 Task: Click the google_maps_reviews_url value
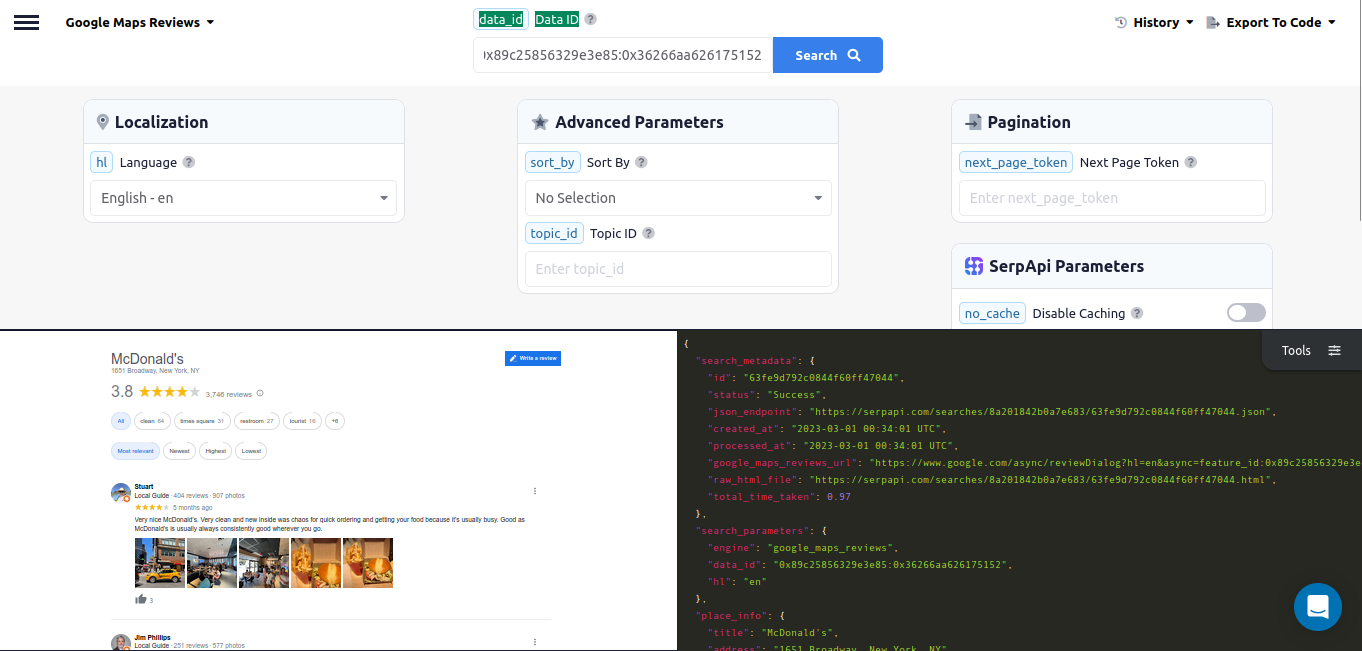pyautogui.click(x=1115, y=463)
